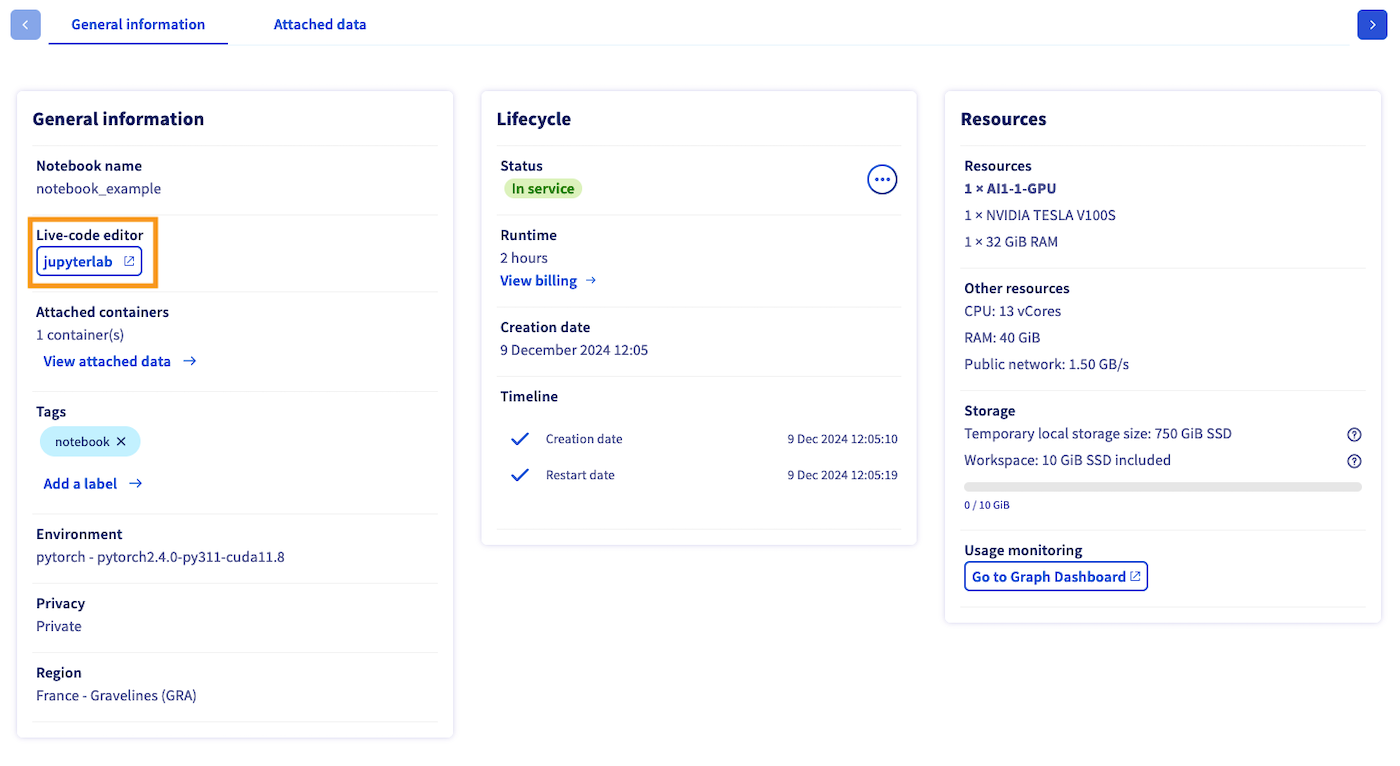
Task: Click the View billing link
Action: (538, 281)
